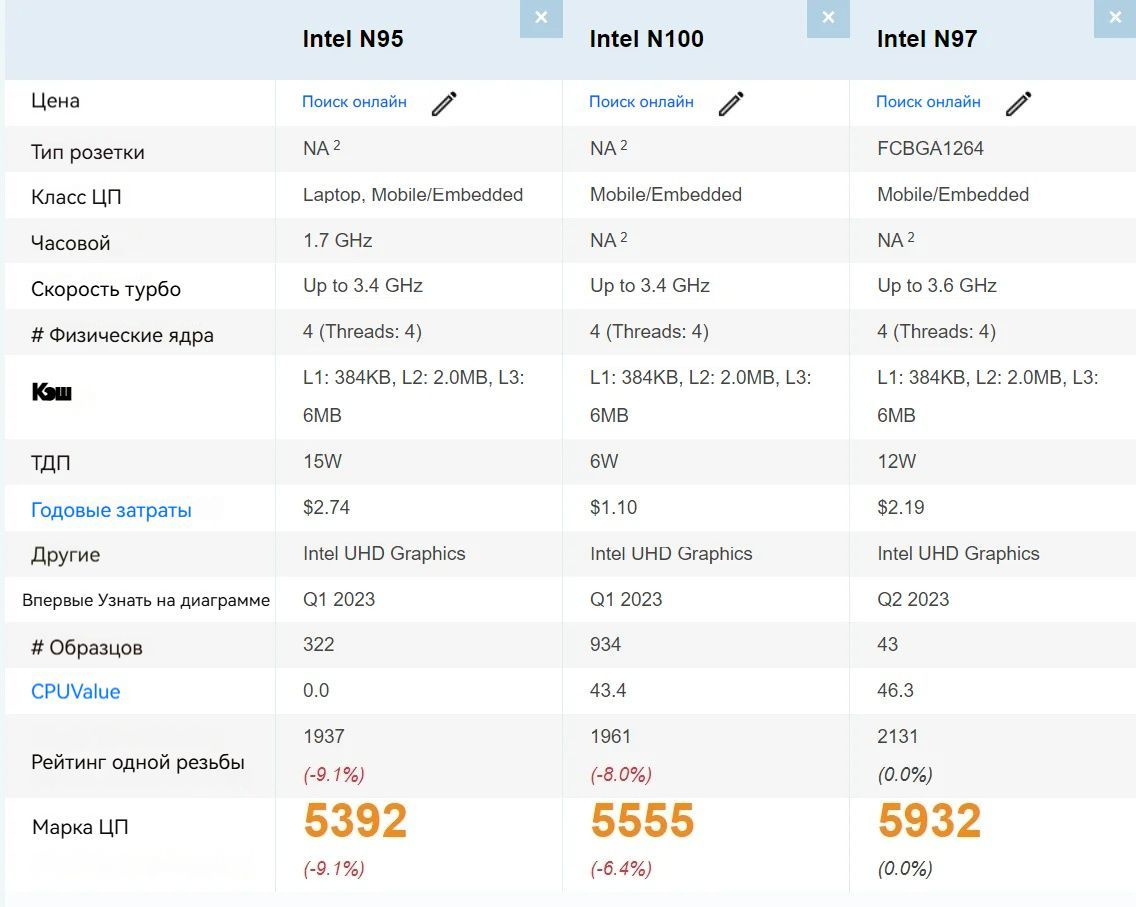1136x907 pixels.
Task: Remove the Intel N100 column via its X button
Action: click(828, 17)
